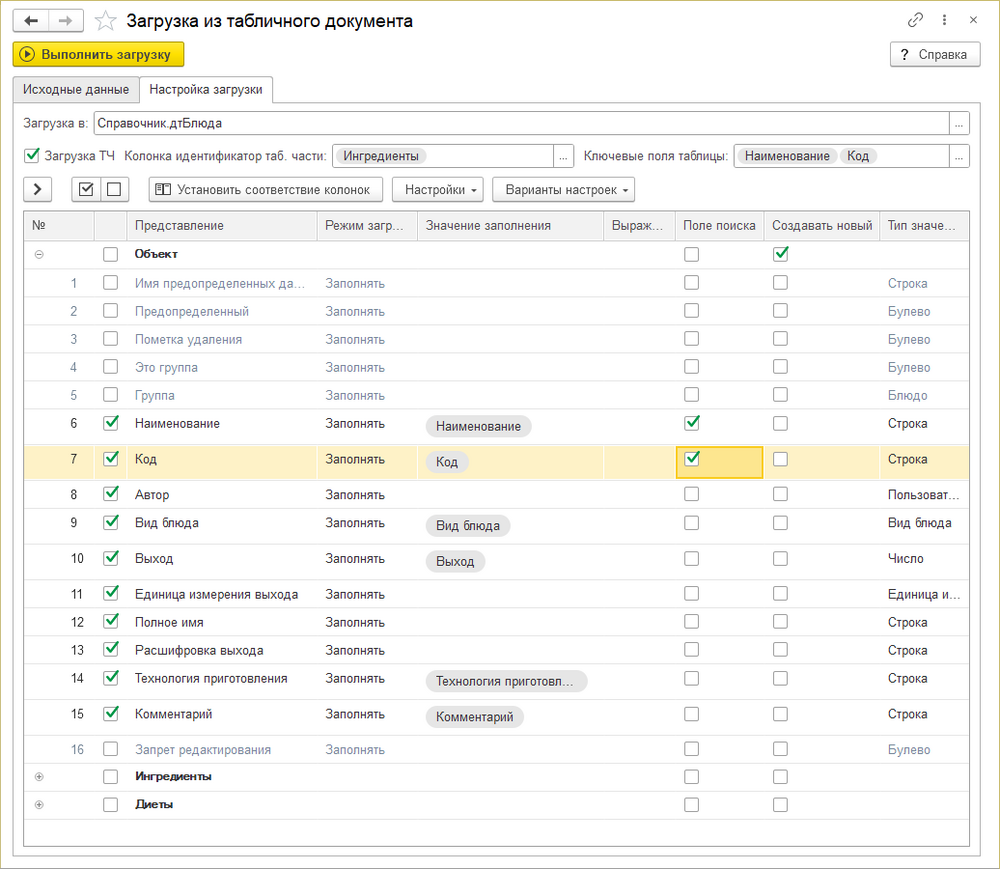The image size is (1000, 869).
Task: Open the Варианты настроек dropdown
Action: click(x=563, y=189)
